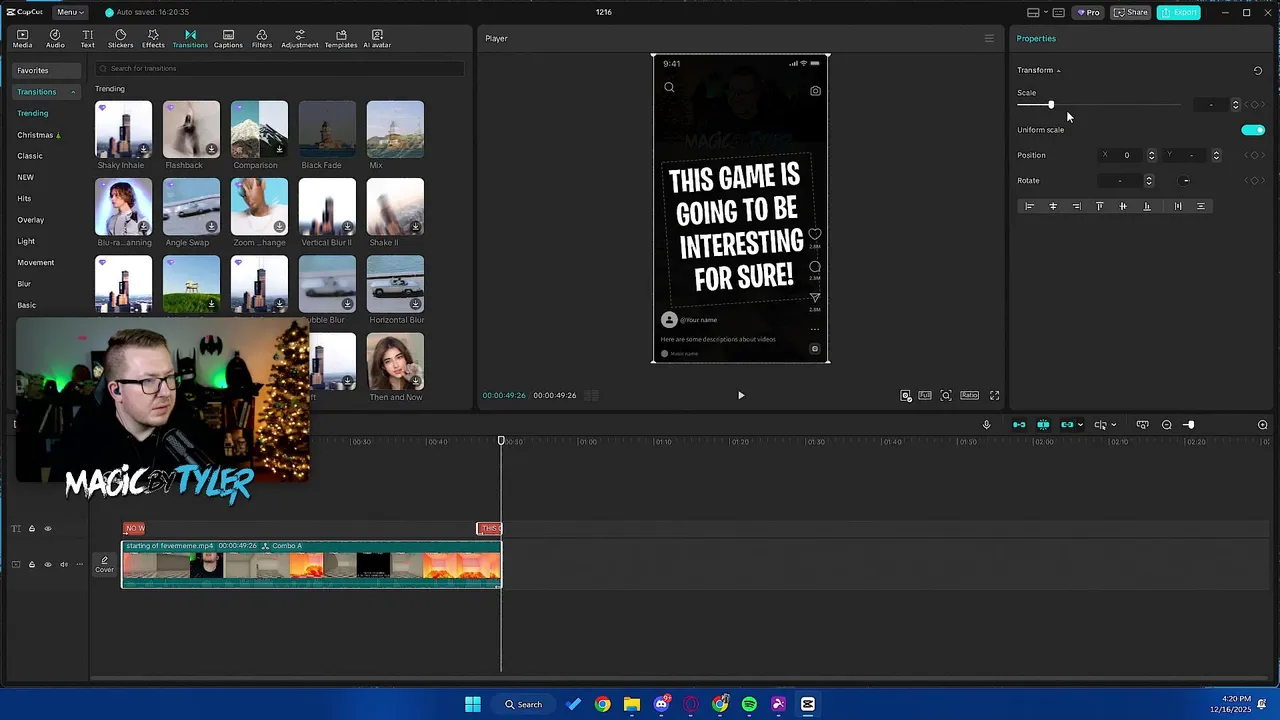Switch to the Effects tab
Image resolution: width=1280 pixels, height=720 pixels.
click(153, 39)
